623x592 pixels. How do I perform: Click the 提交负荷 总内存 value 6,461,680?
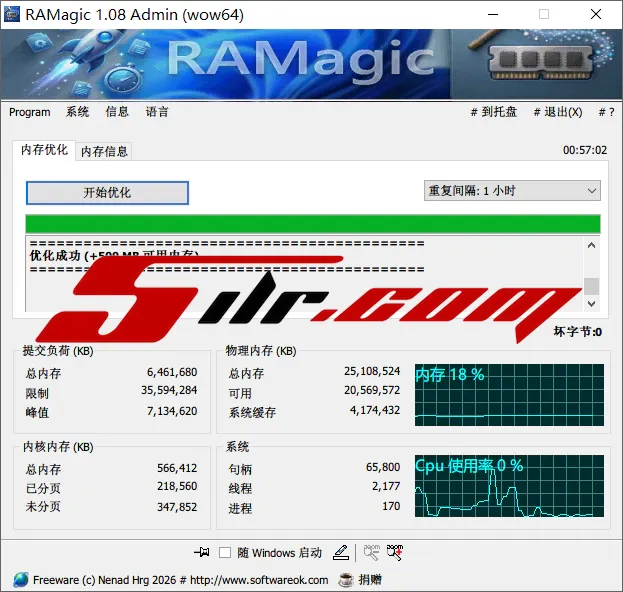click(x=172, y=372)
